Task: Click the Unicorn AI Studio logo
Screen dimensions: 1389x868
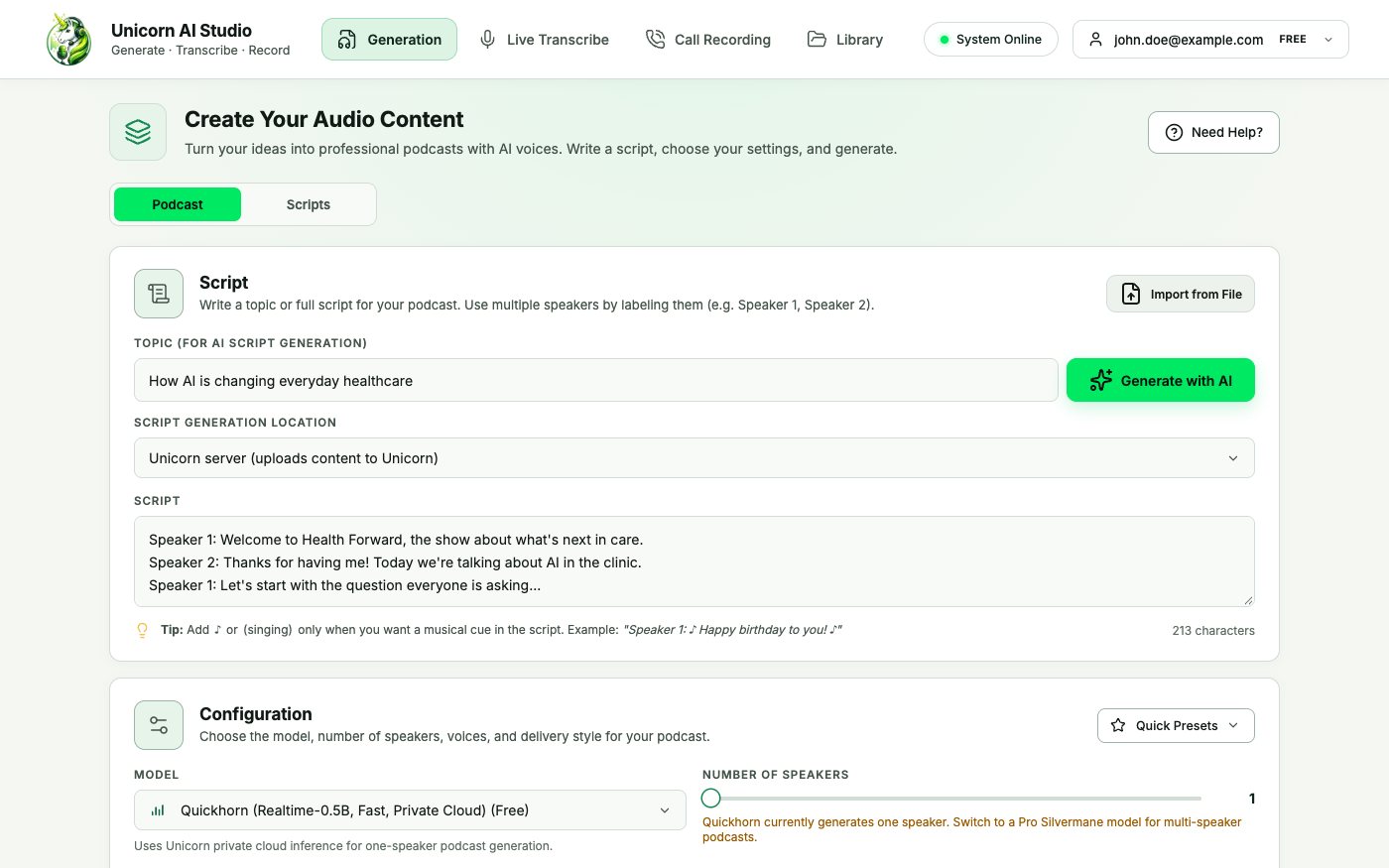Action: click(x=69, y=40)
